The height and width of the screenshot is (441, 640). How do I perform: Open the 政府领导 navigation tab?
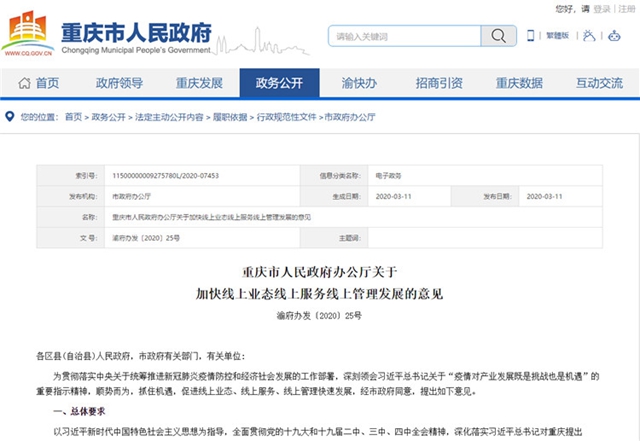click(x=119, y=83)
